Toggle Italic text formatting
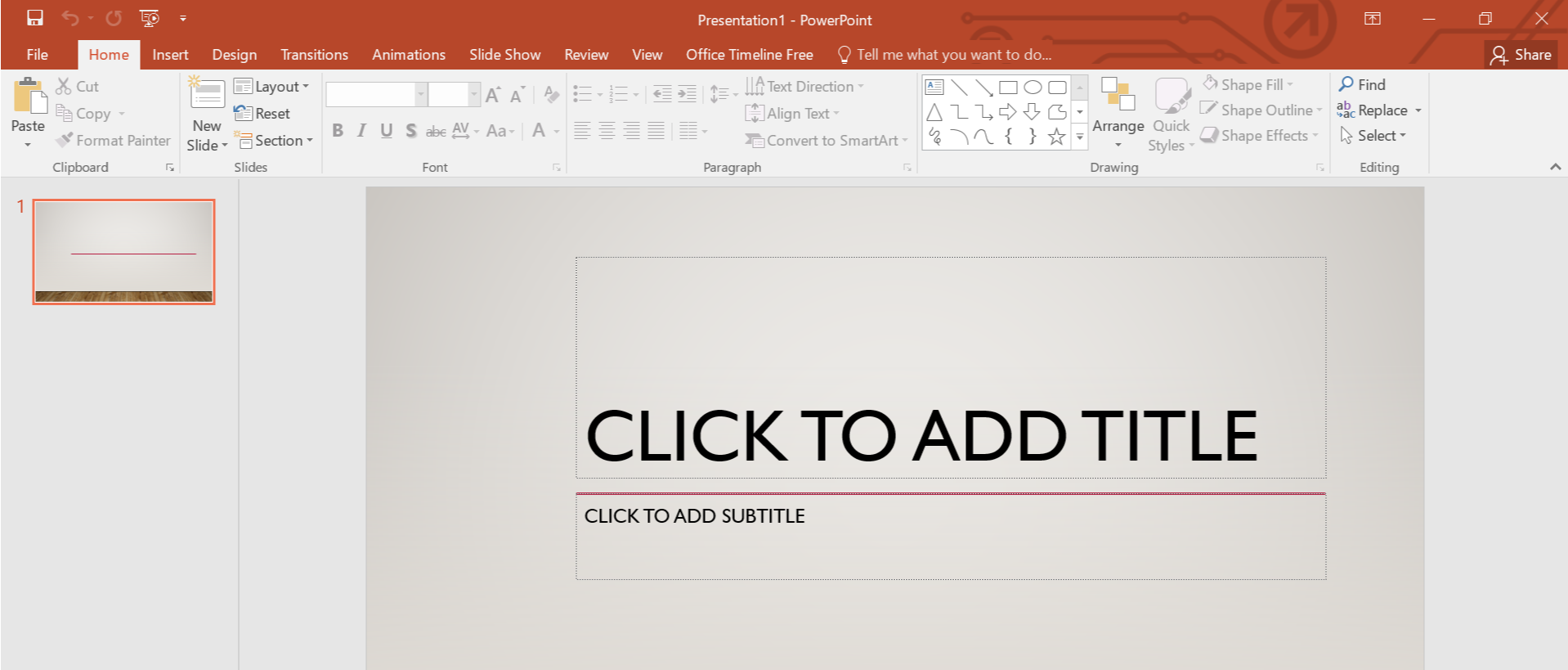1568x670 pixels. pos(361,131)
